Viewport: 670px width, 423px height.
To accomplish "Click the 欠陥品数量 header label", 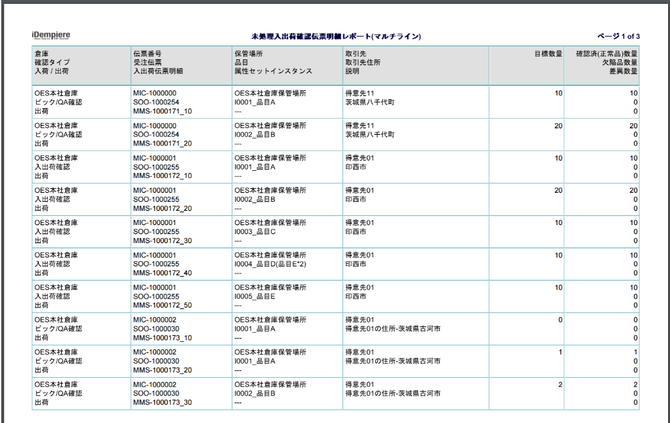I will pos(620,62).
